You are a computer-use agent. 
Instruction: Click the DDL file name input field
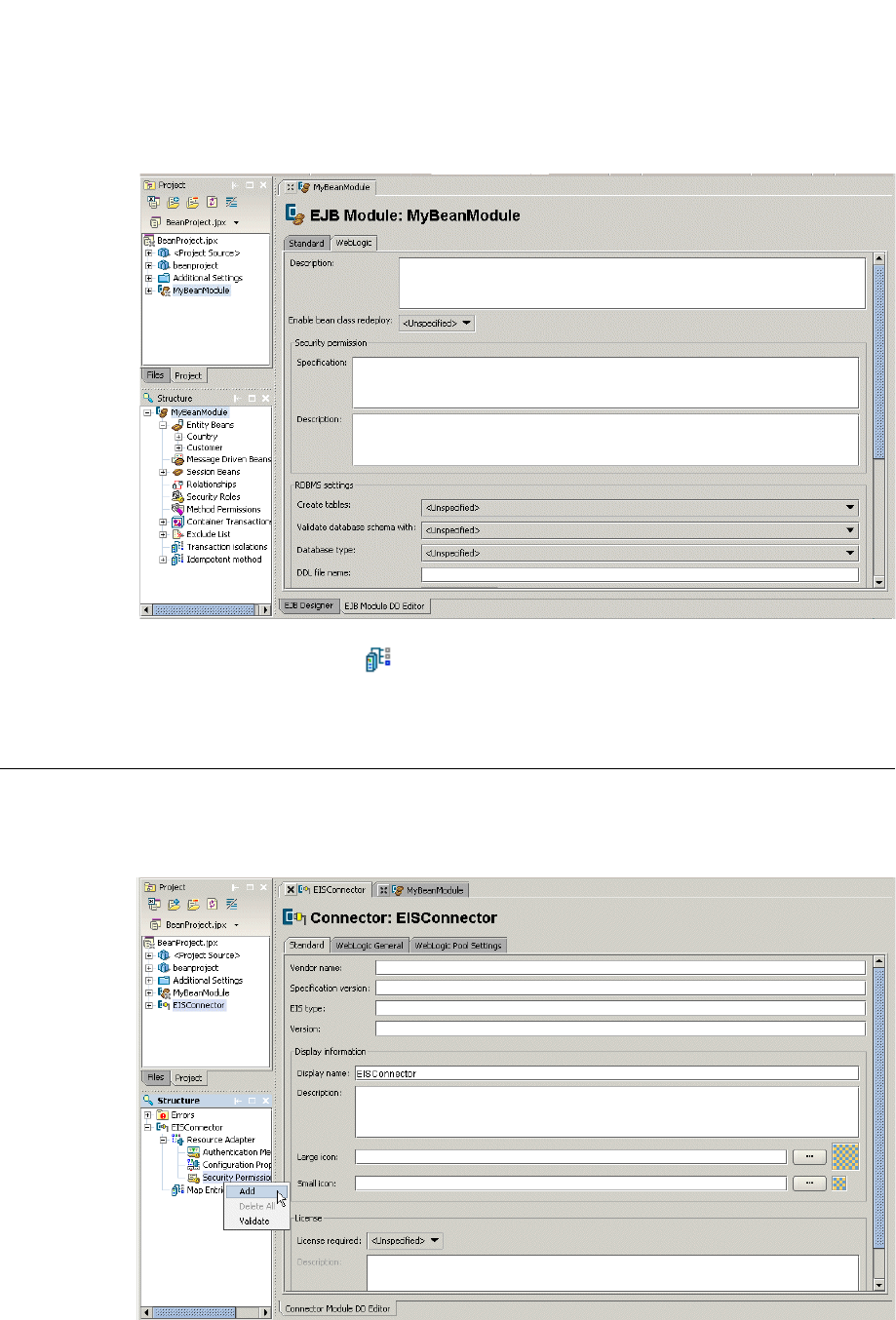pyautogui.click(x=640, y=574)
